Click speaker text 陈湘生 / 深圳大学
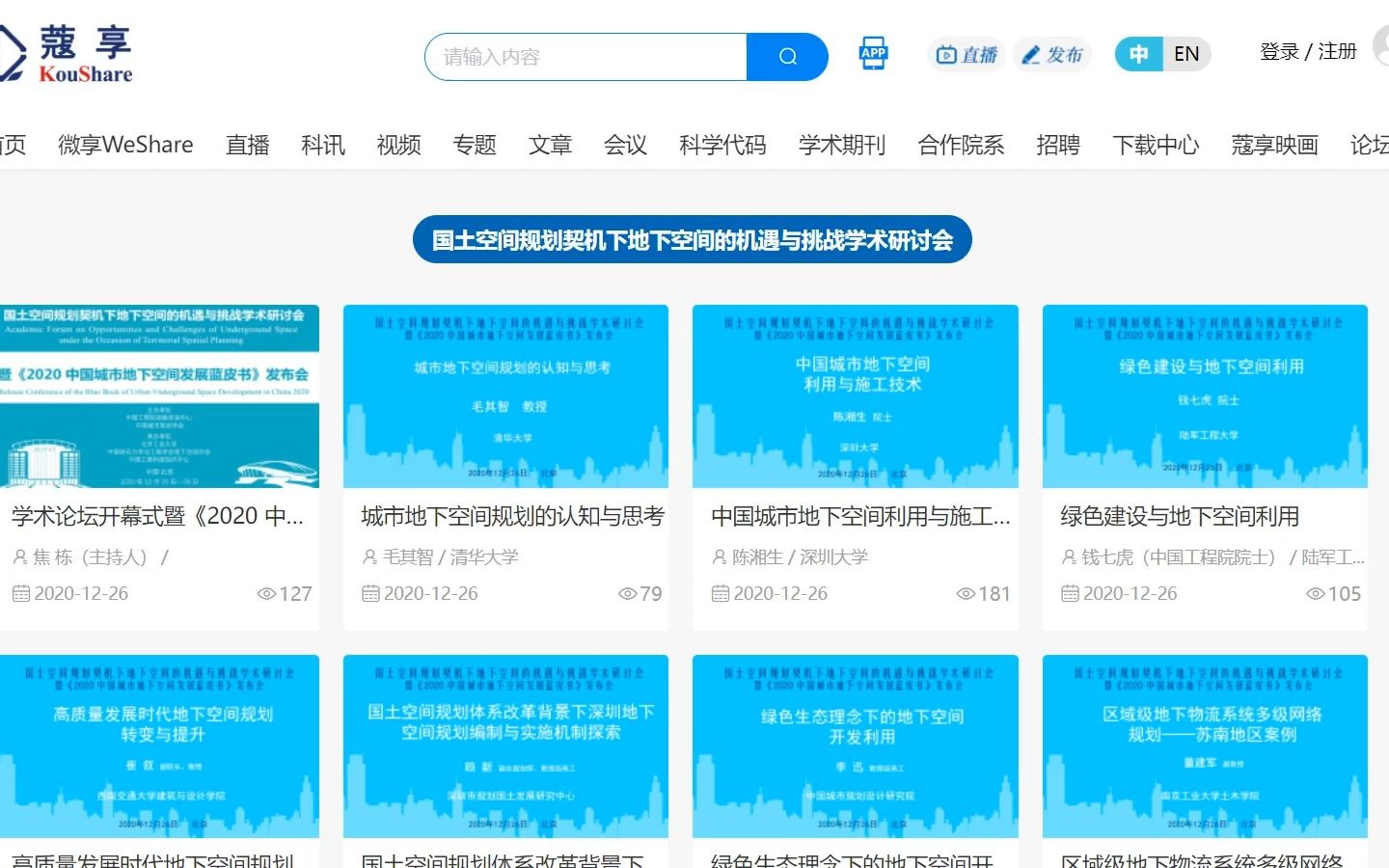The image size is (1389, 868). tap(800, 557)
